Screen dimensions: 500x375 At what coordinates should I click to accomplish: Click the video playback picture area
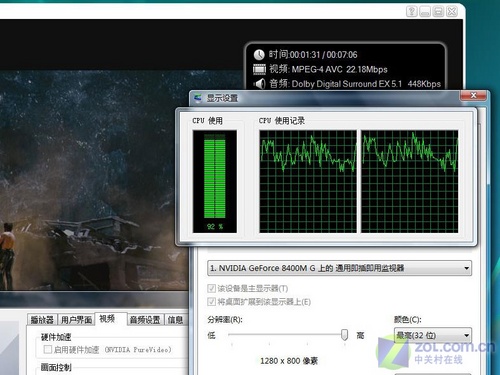94,180
